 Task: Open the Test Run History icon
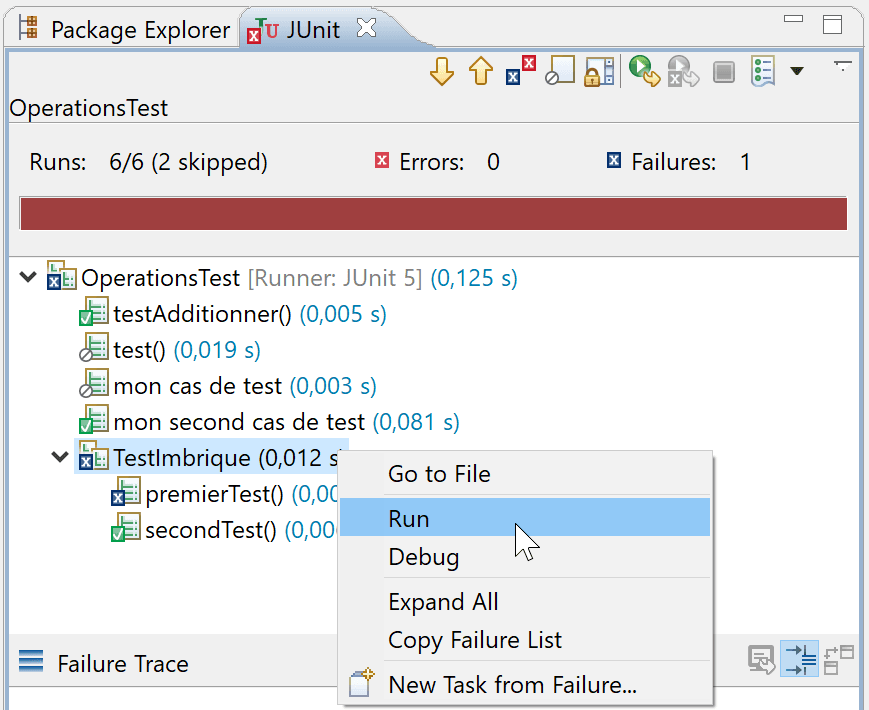(763, 71)
